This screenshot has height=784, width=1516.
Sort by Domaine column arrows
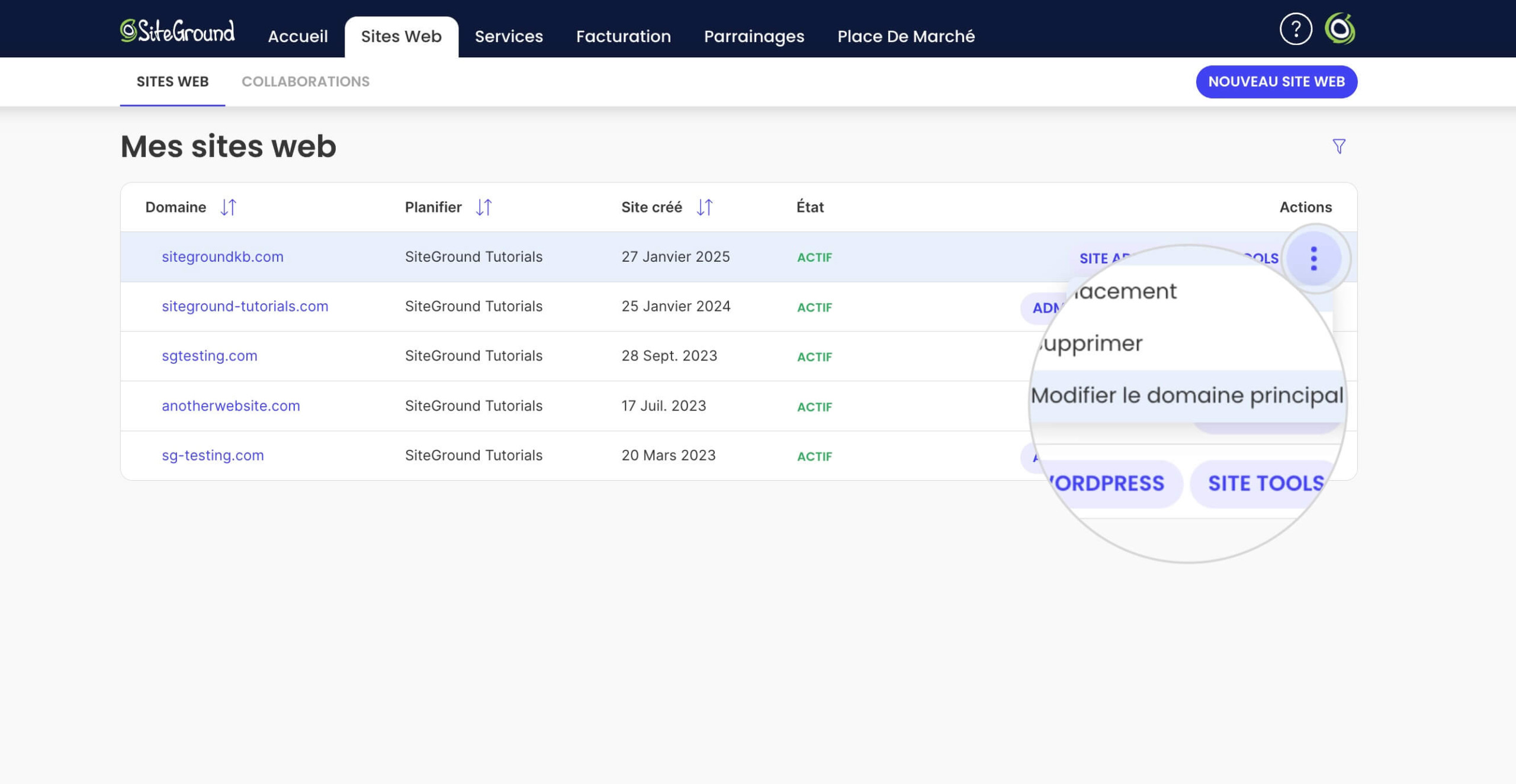(229, 207)
